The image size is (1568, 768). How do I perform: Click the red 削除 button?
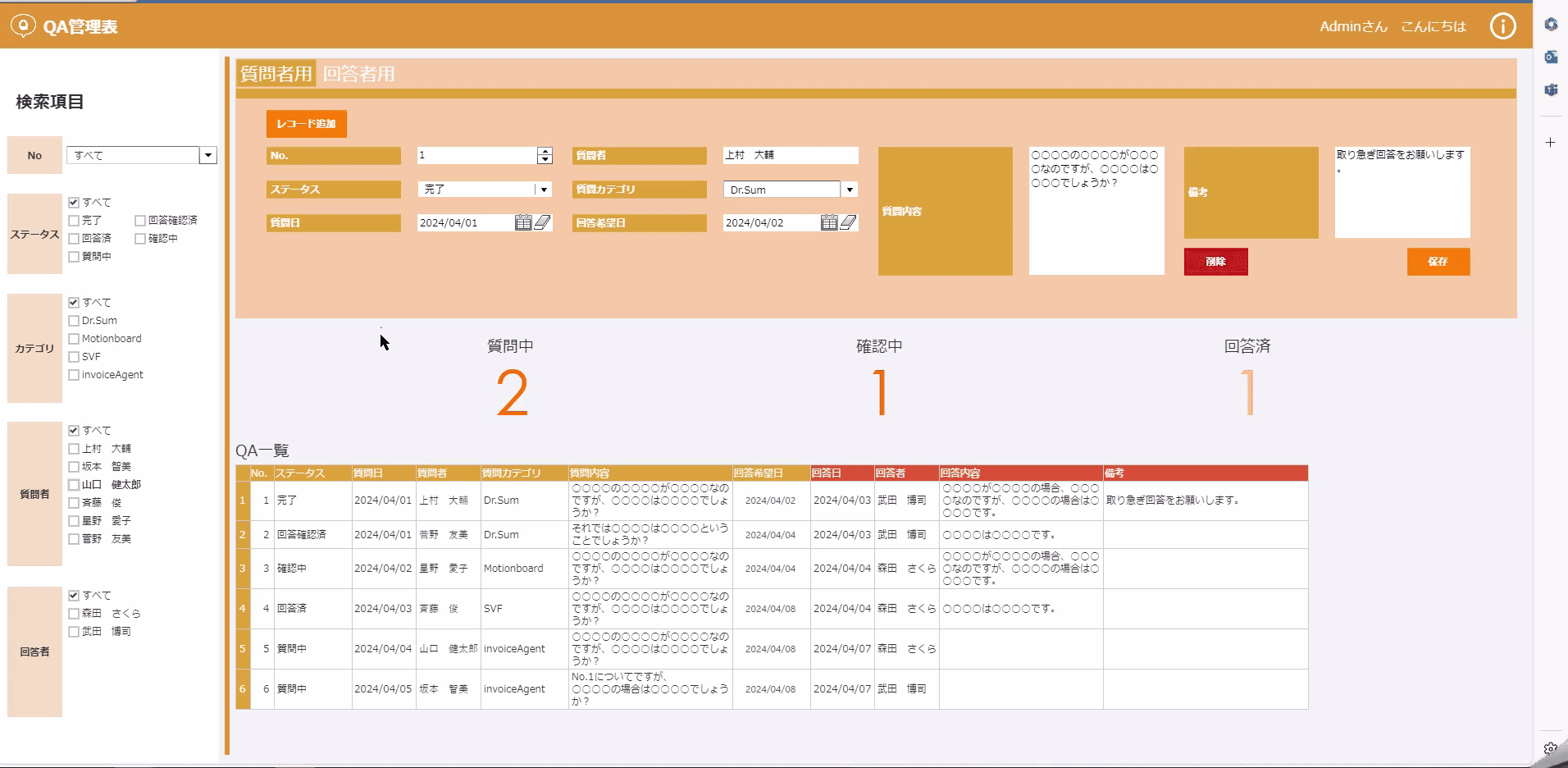coord(1215,262)
